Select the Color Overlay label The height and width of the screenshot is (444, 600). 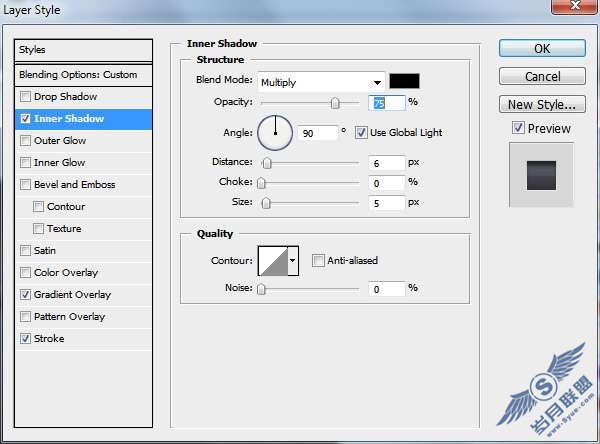point(66,273)
